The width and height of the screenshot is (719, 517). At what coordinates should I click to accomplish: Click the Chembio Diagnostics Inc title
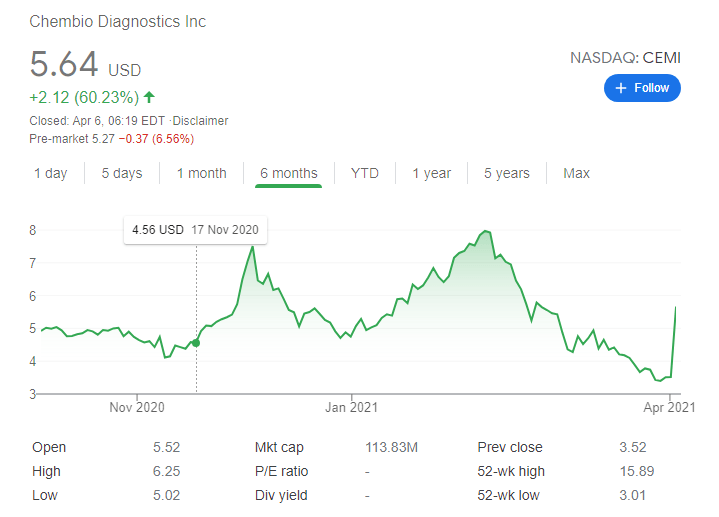pos(117,22)
